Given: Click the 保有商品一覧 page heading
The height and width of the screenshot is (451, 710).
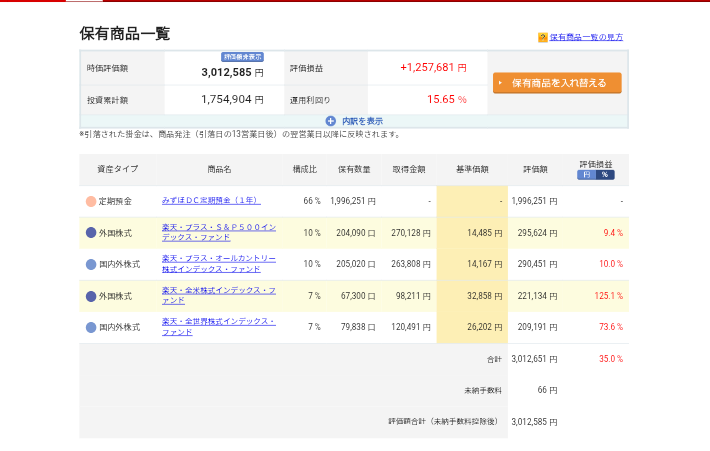Looking at the screenshot, I should click(x=125, y=34).
